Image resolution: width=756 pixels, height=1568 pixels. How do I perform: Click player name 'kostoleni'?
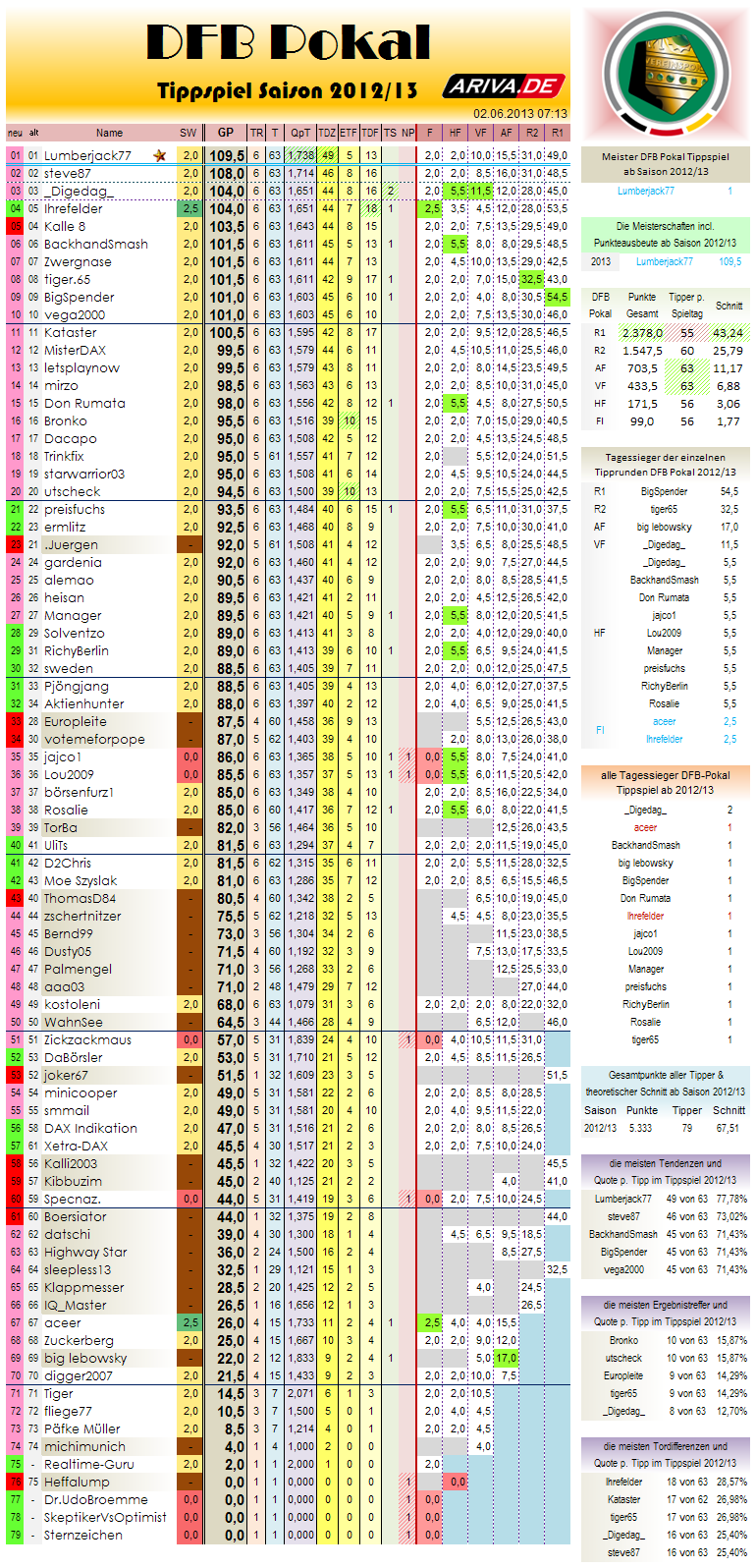pyautogui.click(x=72, y=1004)
